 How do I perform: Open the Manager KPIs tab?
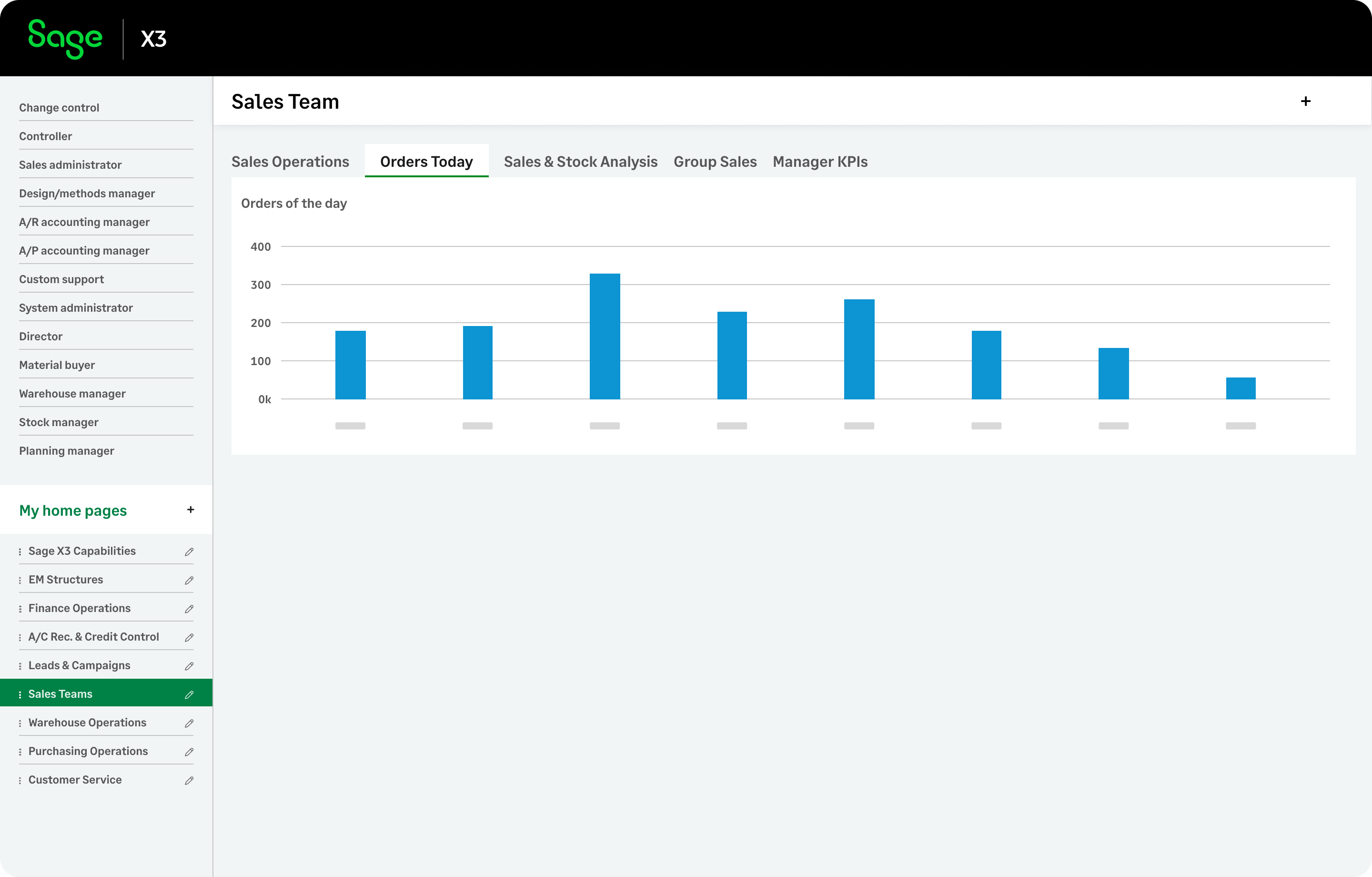pyautogui.click(x=819, y=162)
